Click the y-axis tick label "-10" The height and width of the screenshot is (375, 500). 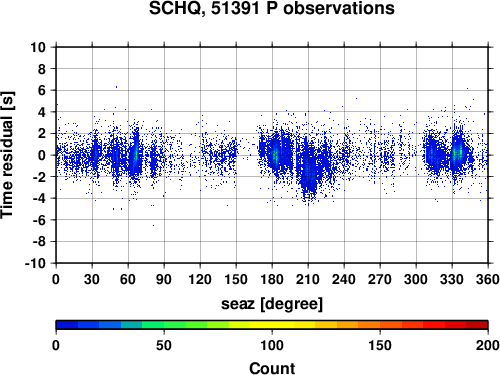click(x=35, y=263)
